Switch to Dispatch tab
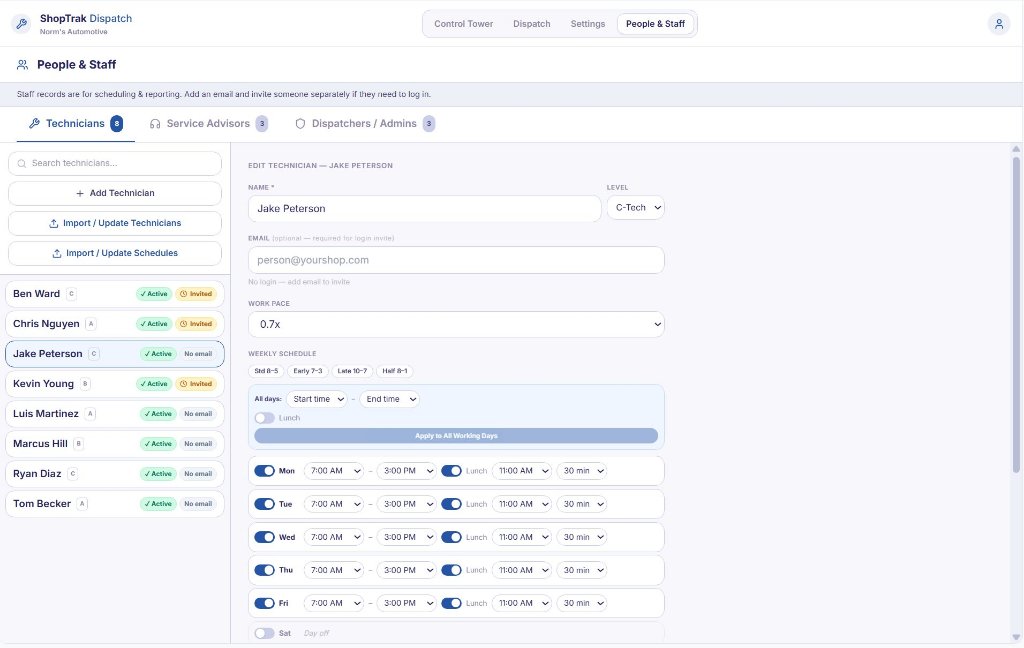This screenshot has width=1024, height=648. [x=532, y=24]
